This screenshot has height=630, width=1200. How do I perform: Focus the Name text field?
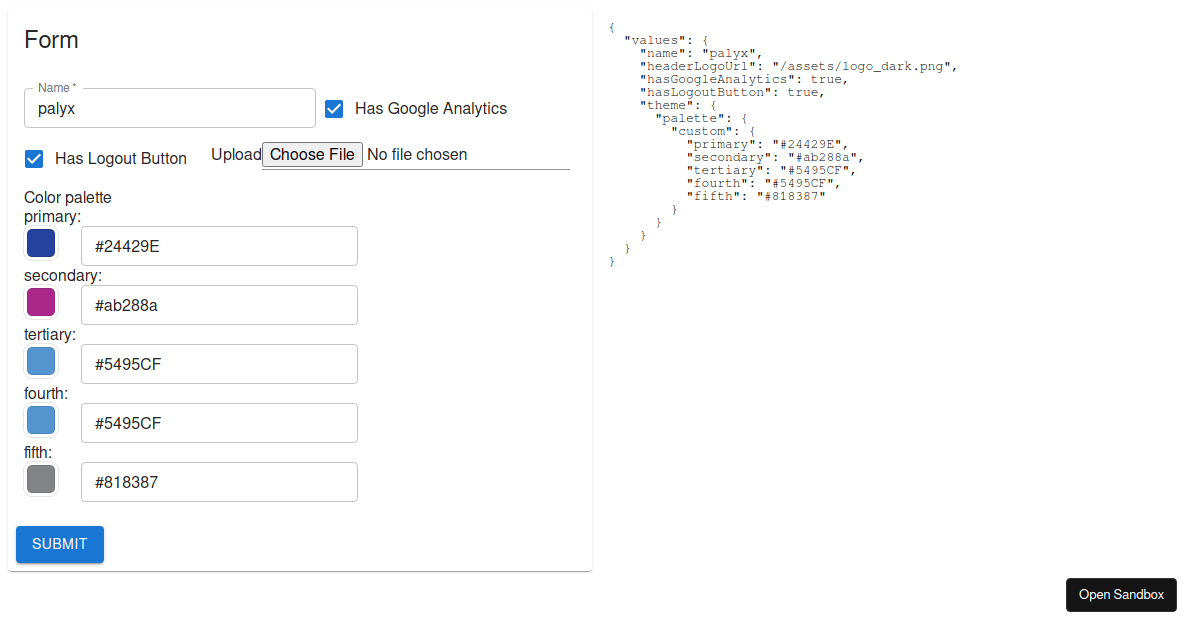click(170, 108)
